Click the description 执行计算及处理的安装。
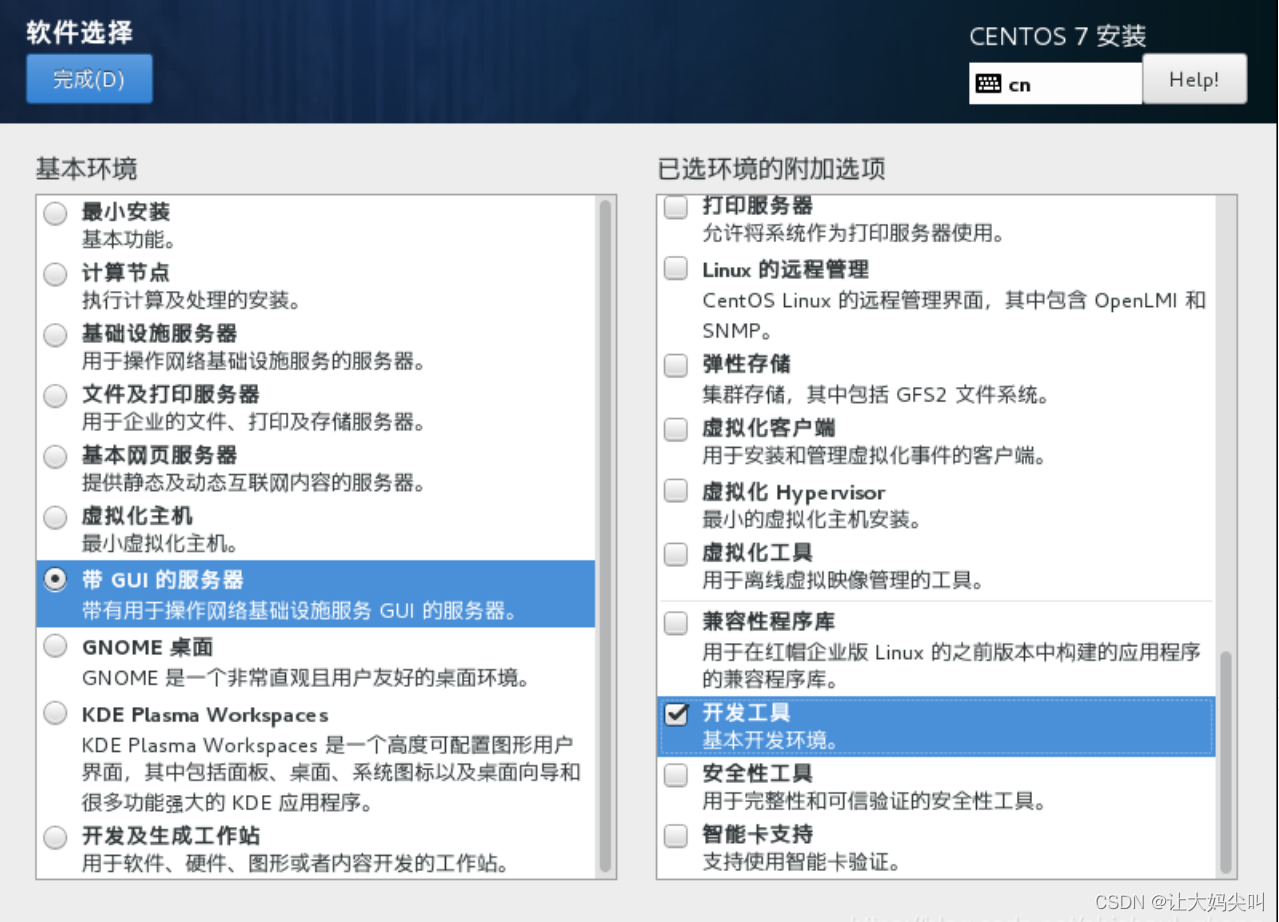The height and width of the screenshot is (922, 1279). [x=192, y=300]
